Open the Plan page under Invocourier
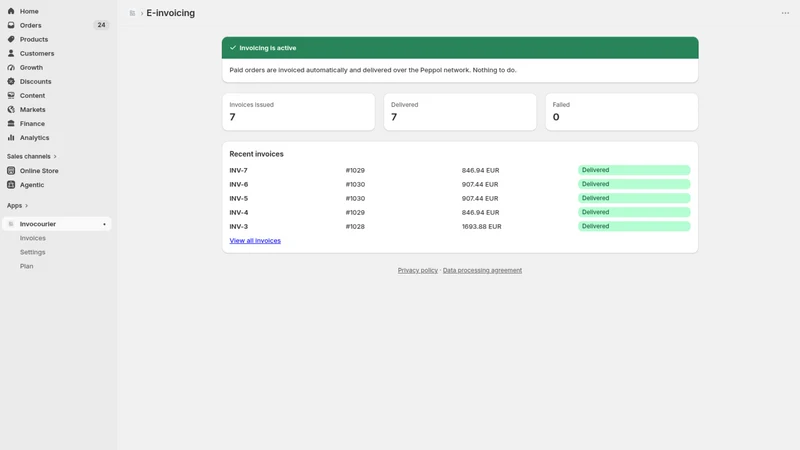 [x=27, y=266]
